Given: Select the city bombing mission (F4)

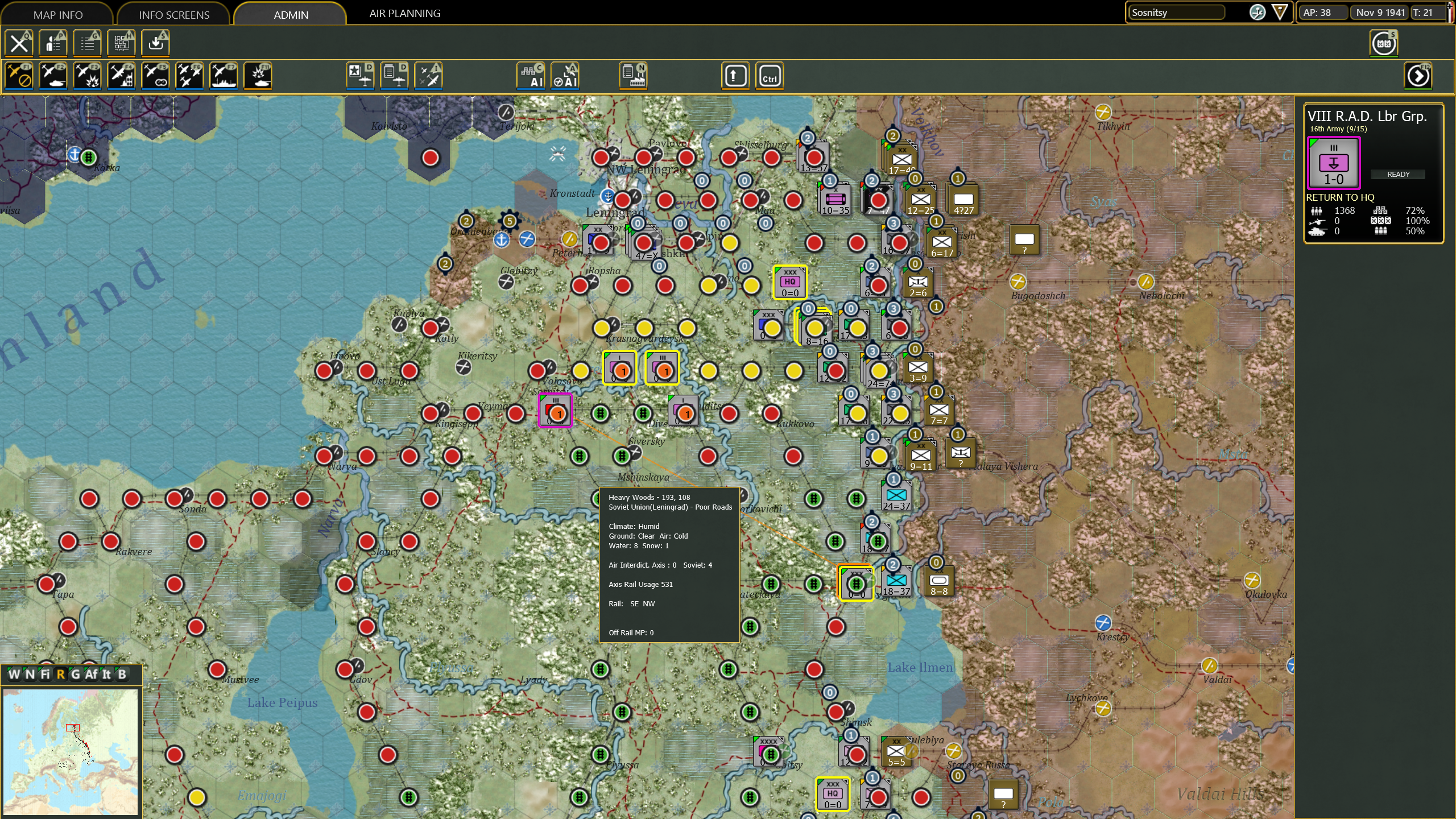Looking at the screenshot, I should pyautogui.click(x=121, y=76).
